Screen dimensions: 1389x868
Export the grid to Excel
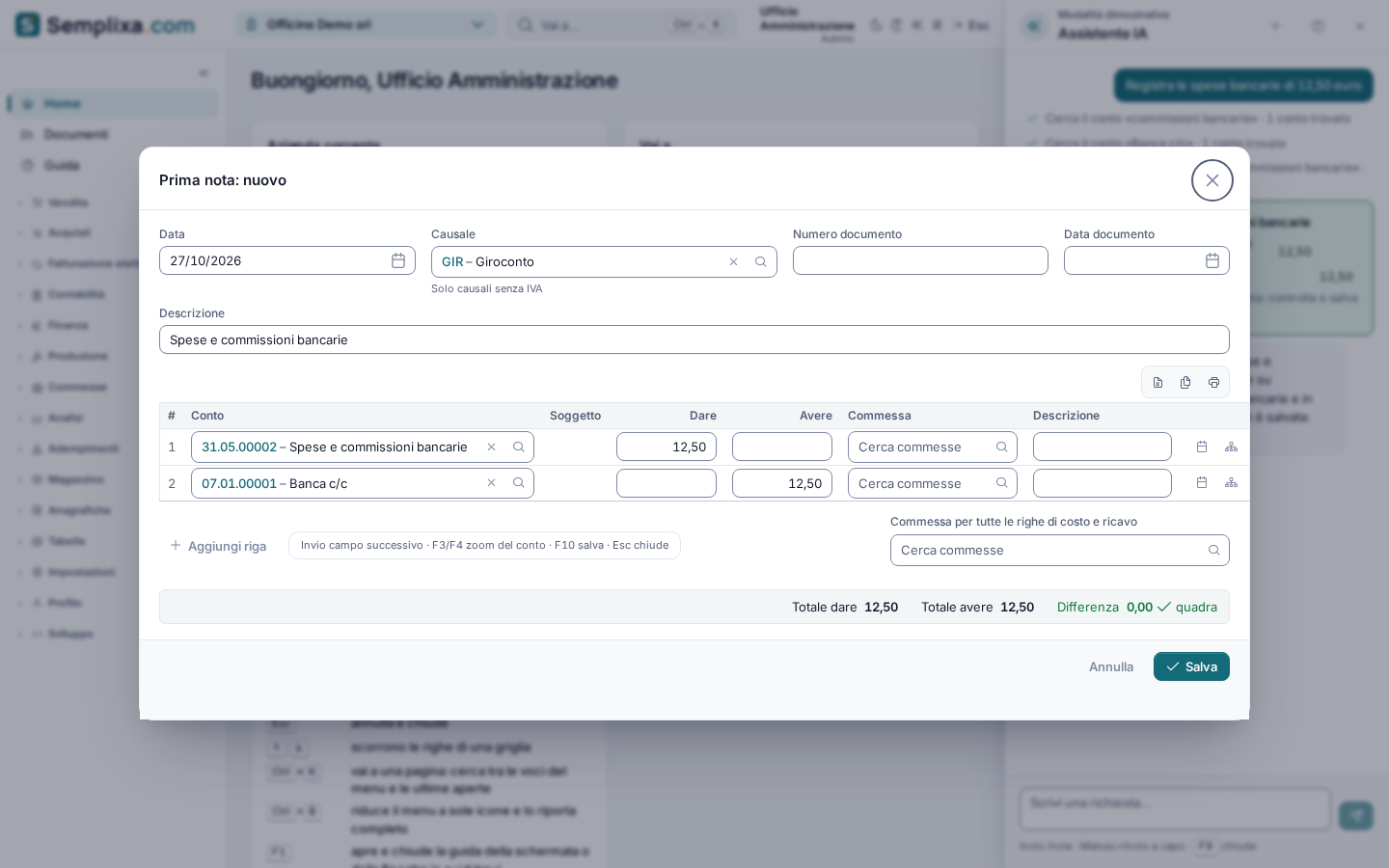(1157, 383)
